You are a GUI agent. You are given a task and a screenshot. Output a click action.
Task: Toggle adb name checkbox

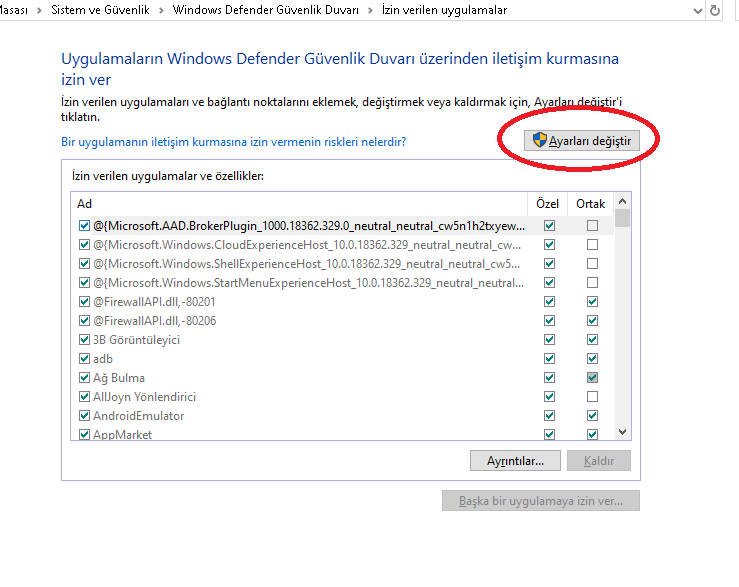[84, 358]
